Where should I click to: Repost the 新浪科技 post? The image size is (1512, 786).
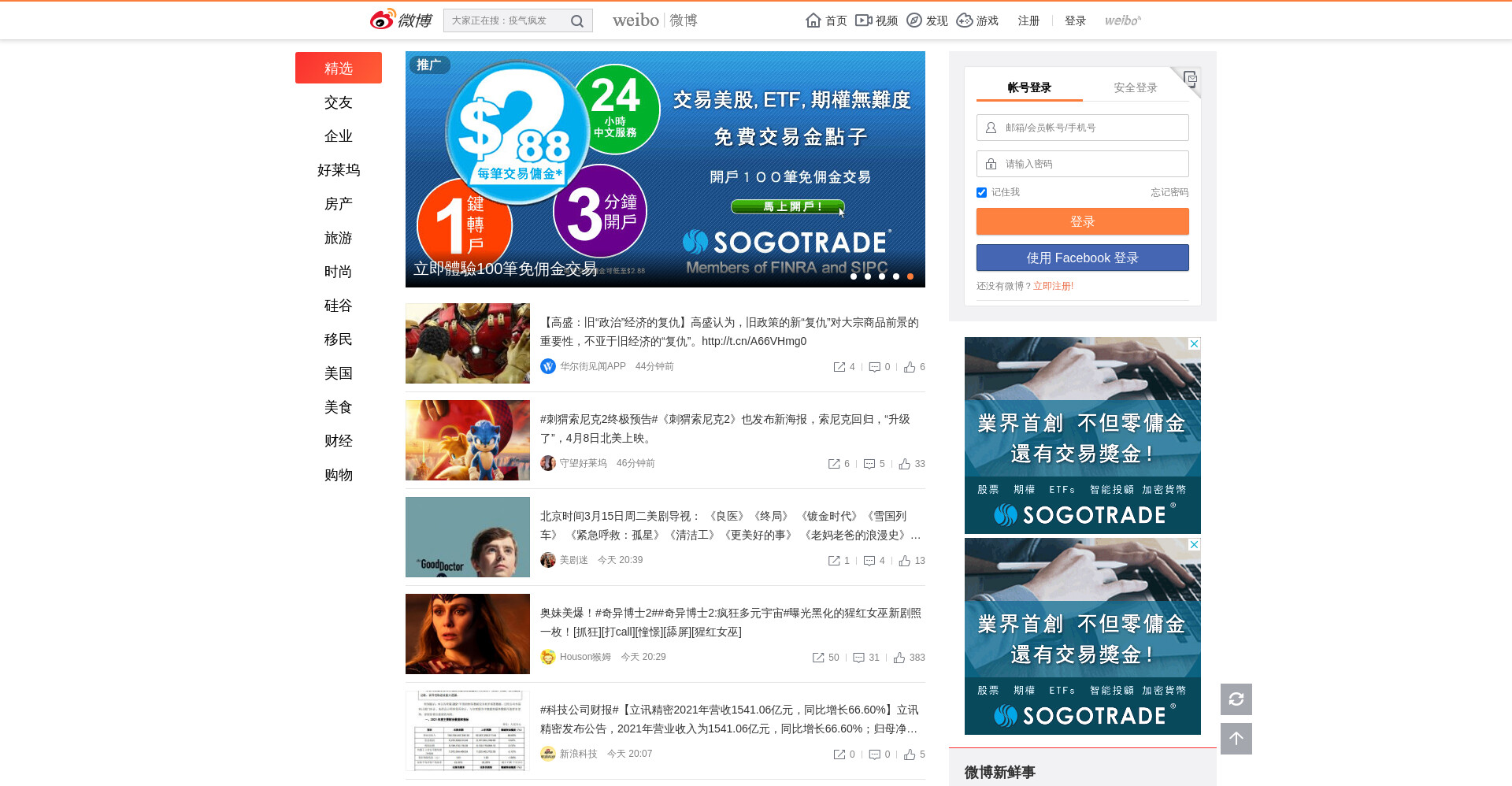[x=839, y=754]
